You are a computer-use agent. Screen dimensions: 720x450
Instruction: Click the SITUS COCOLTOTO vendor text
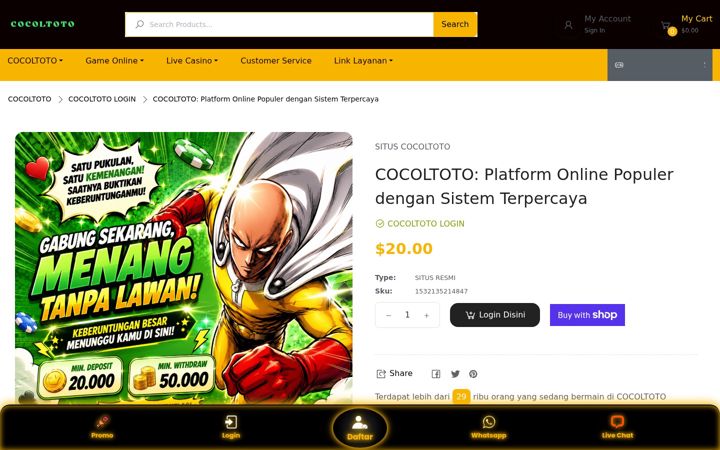click(x=412, y=146)
